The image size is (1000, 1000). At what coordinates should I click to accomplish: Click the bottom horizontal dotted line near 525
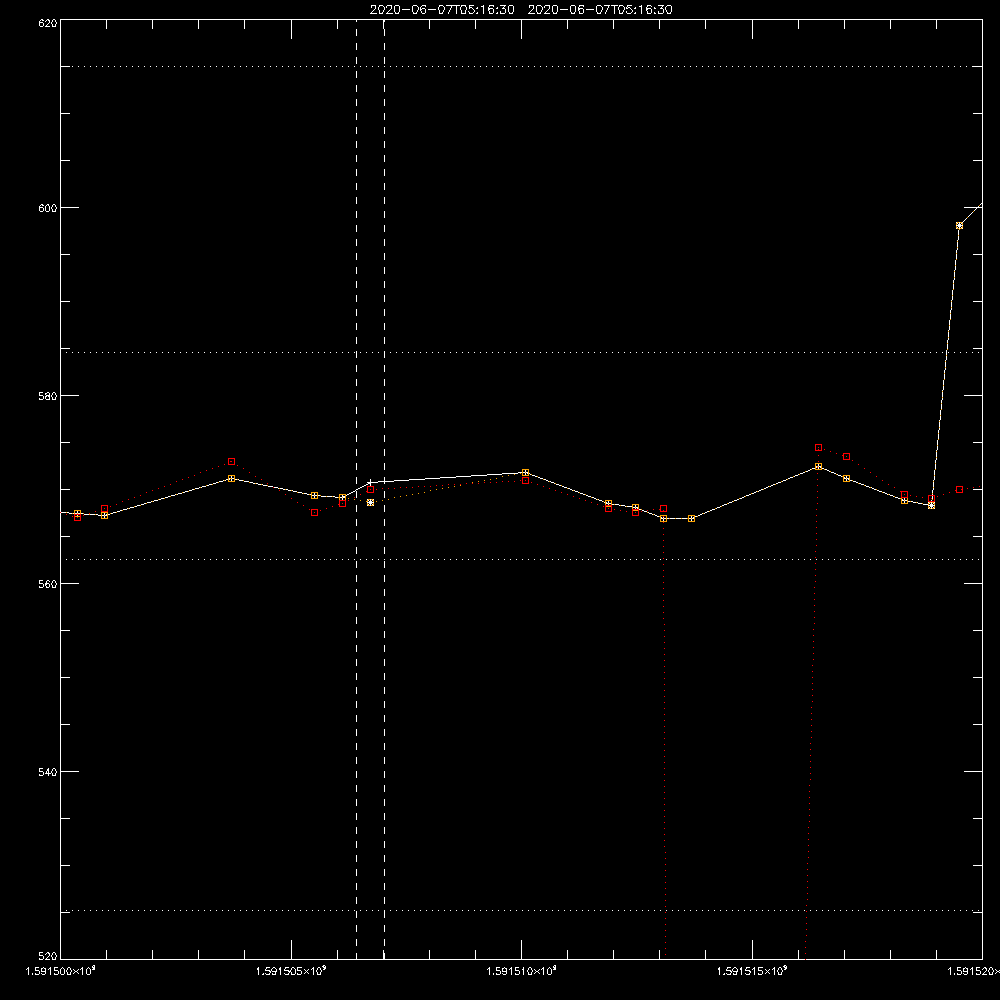pos(521,911)
